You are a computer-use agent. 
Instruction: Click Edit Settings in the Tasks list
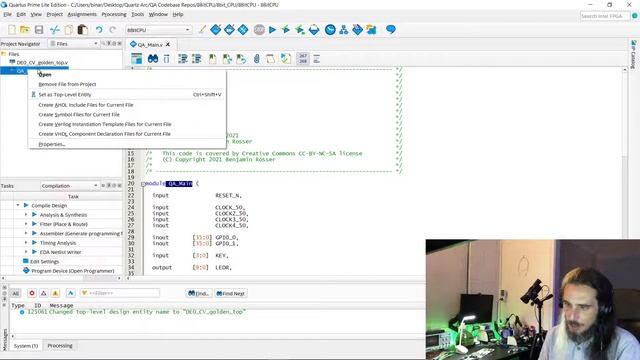[44, 261]
